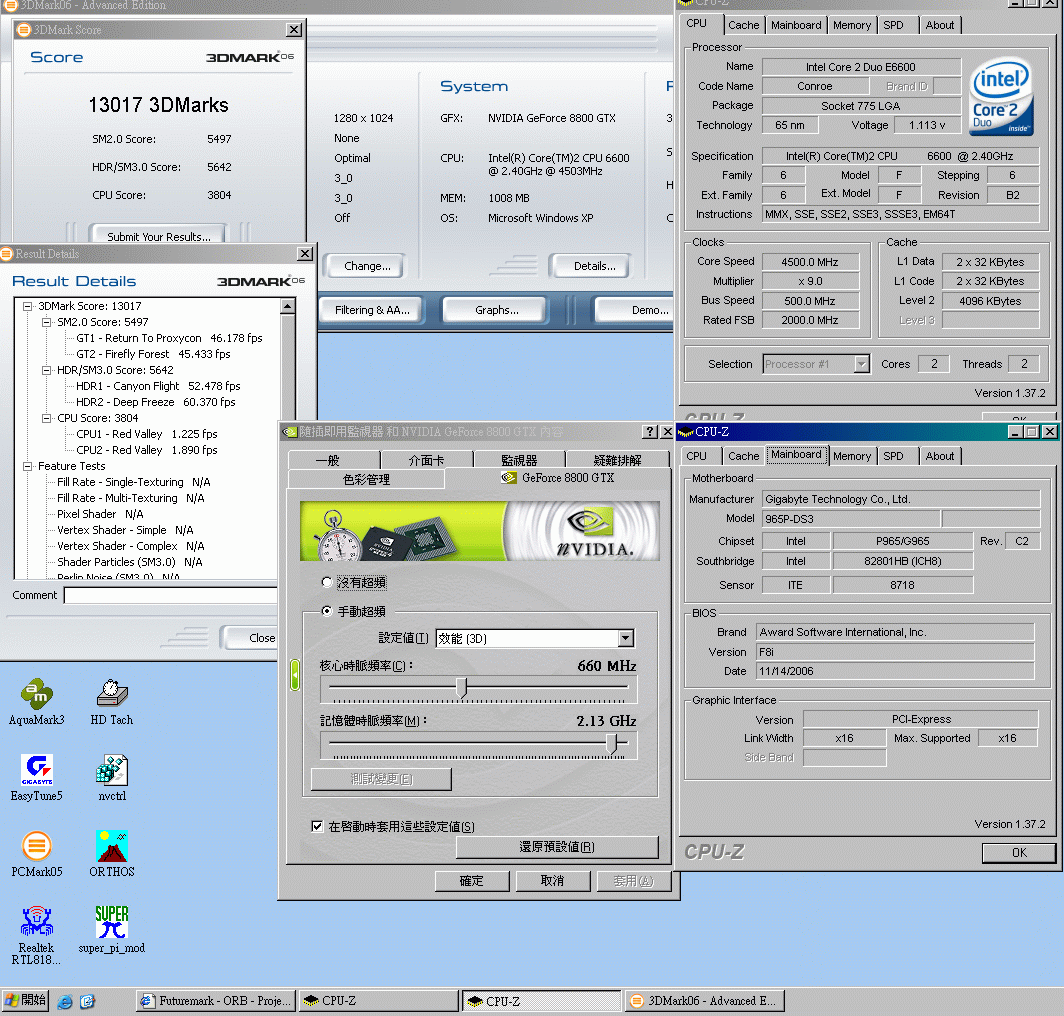Select CPU2 - Red Valley 1.890 fps row

click(x=147, y=450)
